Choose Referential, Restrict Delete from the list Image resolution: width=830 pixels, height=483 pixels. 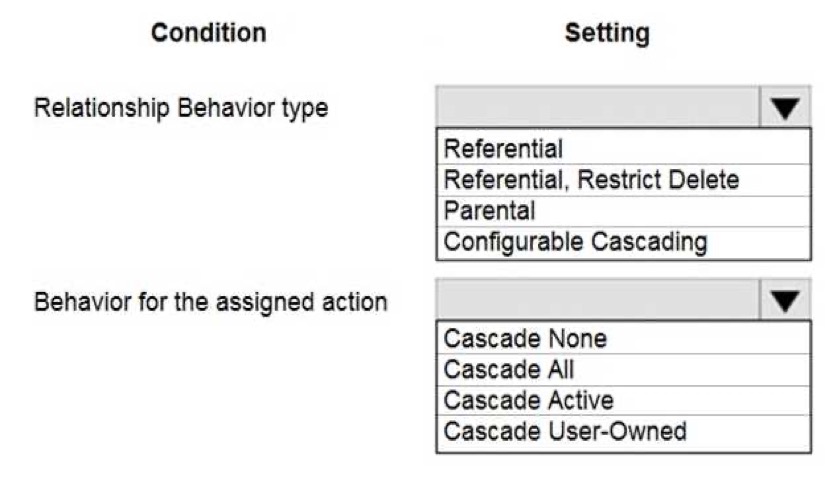coord(624,180)
